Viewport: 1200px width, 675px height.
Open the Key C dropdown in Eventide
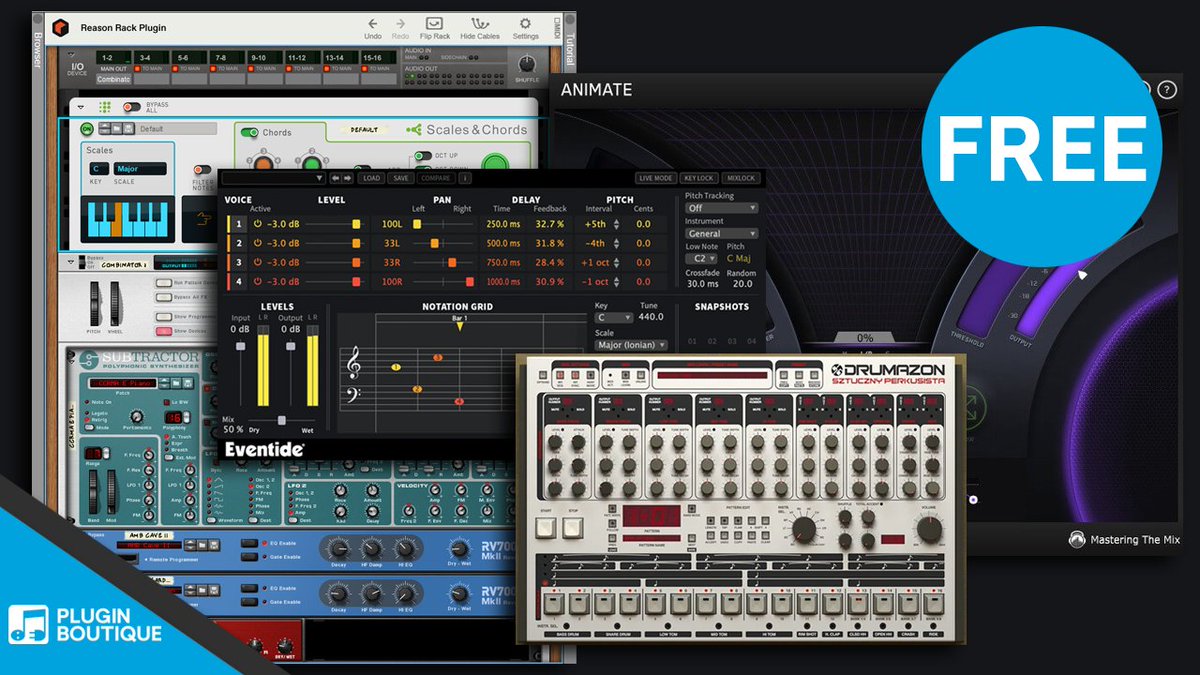point(614,317)
